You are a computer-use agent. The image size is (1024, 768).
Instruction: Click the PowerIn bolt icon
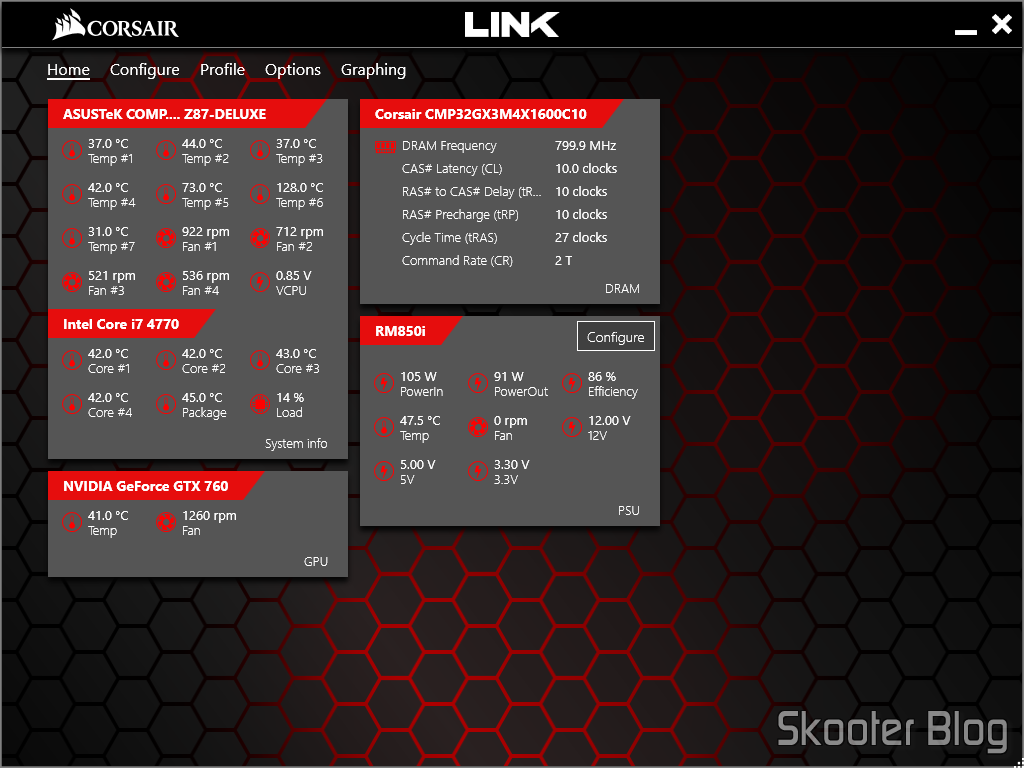(x=383, y=383)
